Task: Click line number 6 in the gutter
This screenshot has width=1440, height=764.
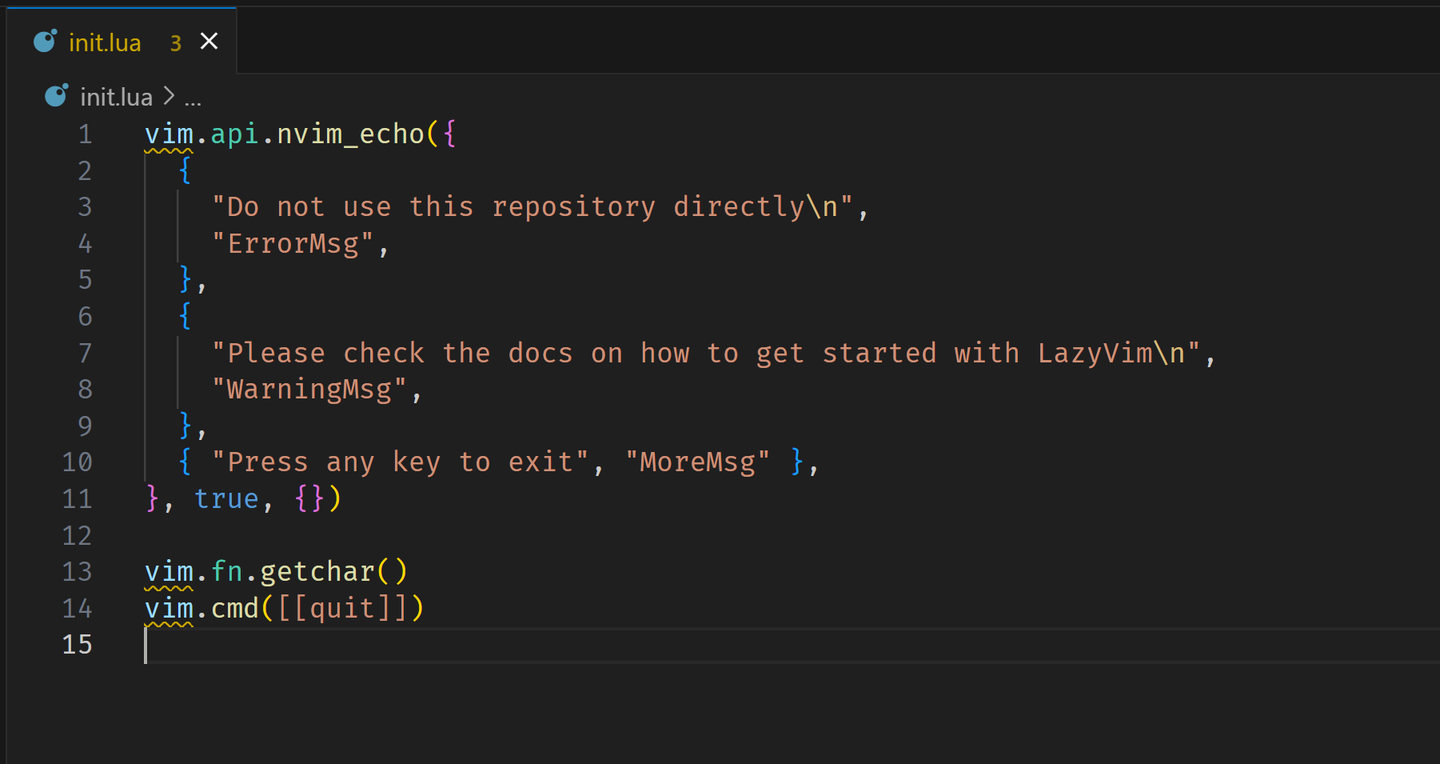Action: tap(84, 316)
